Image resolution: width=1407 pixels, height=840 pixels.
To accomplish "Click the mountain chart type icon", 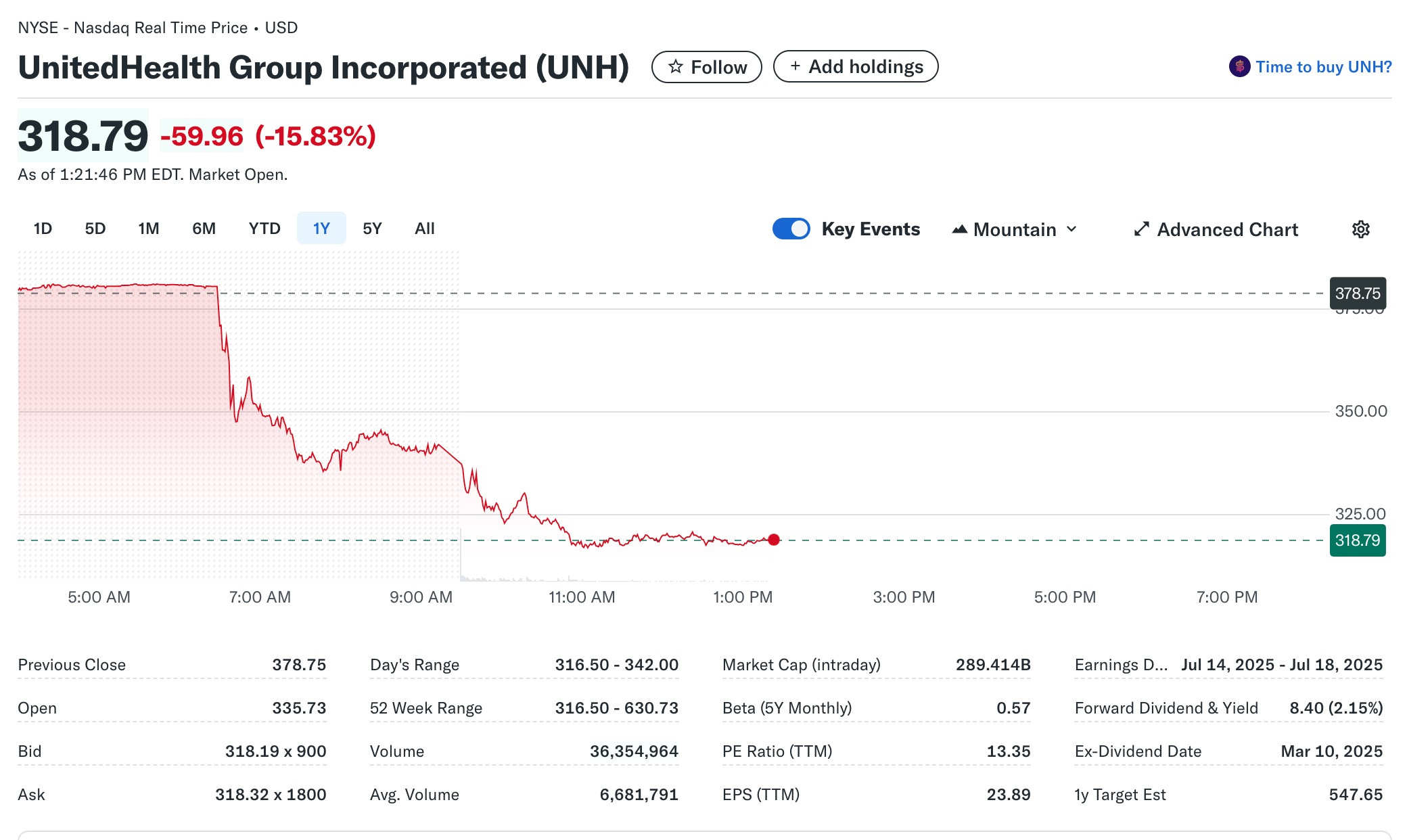I will tap(959, 229).
